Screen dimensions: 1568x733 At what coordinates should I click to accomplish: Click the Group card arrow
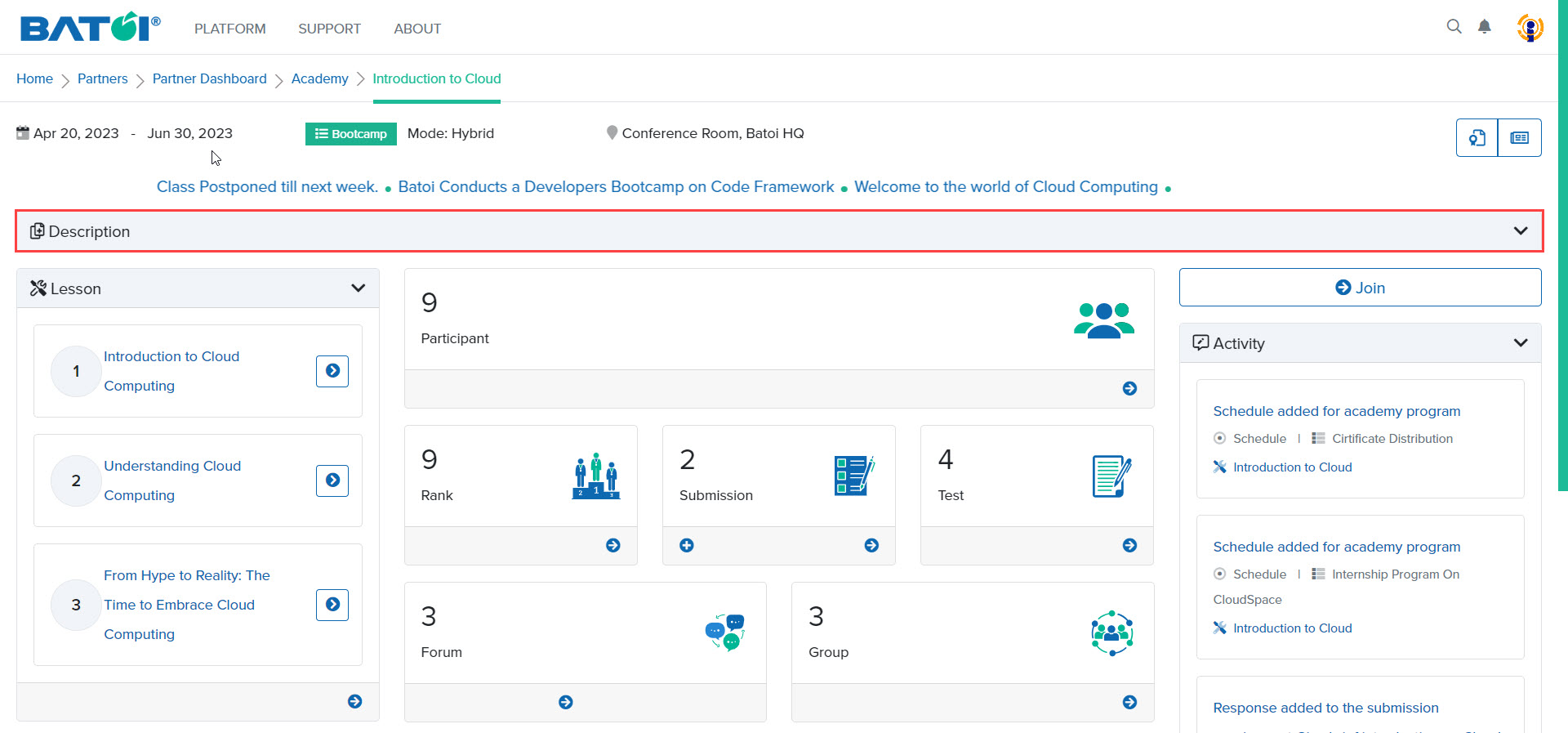click(1129, 702)
